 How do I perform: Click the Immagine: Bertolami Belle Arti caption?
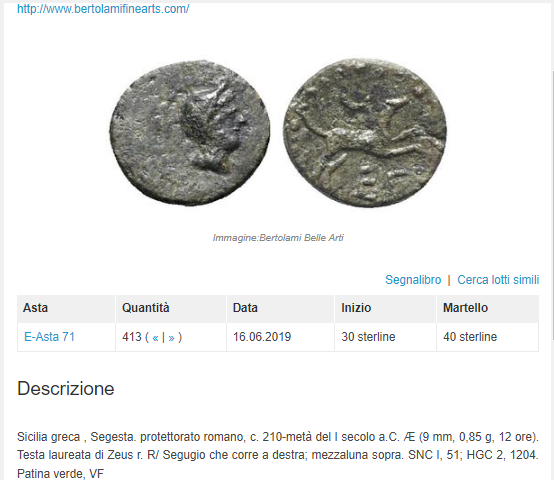(x=278, y=238)
